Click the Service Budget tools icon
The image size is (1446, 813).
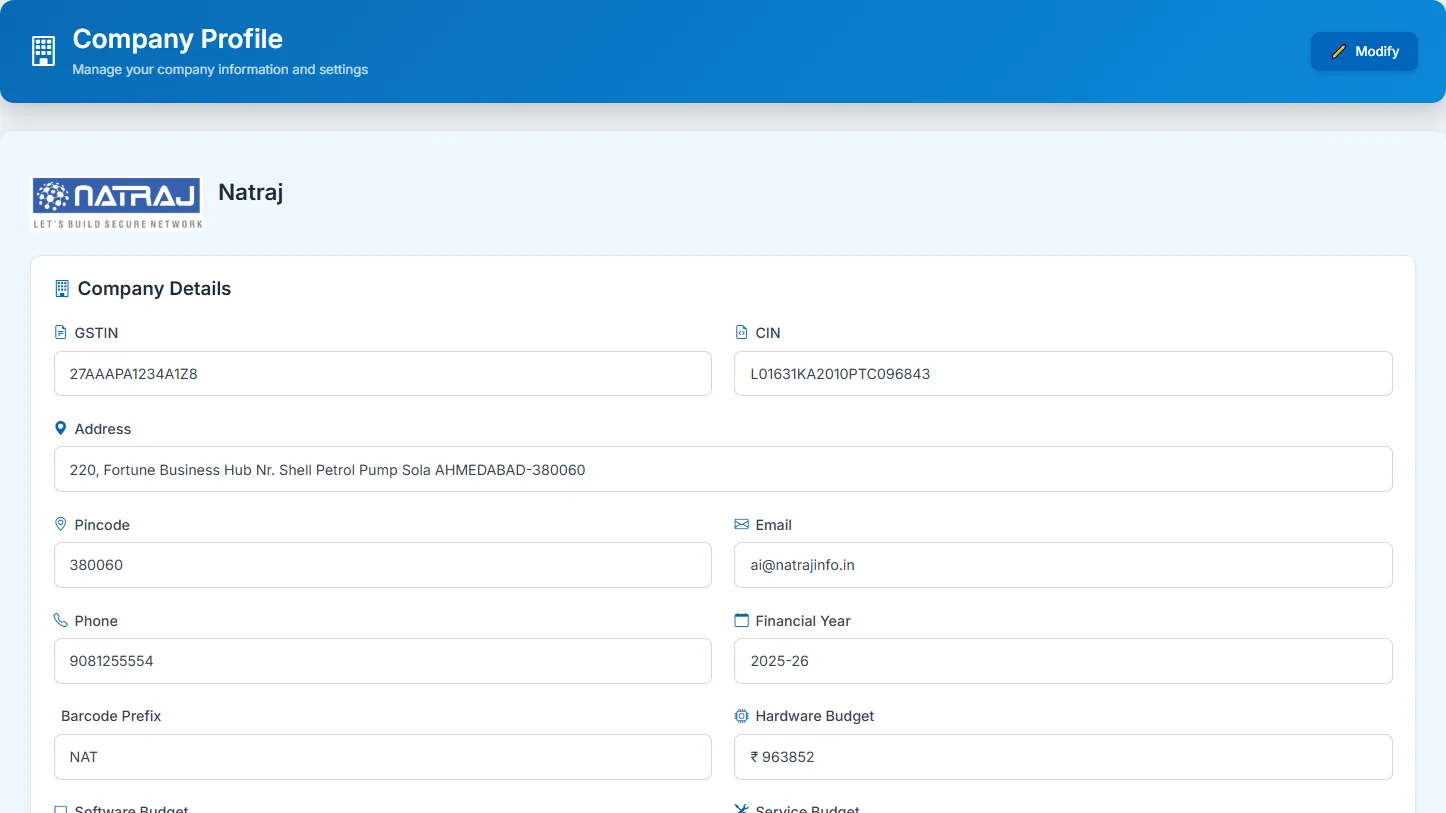[x=741, y=808]
